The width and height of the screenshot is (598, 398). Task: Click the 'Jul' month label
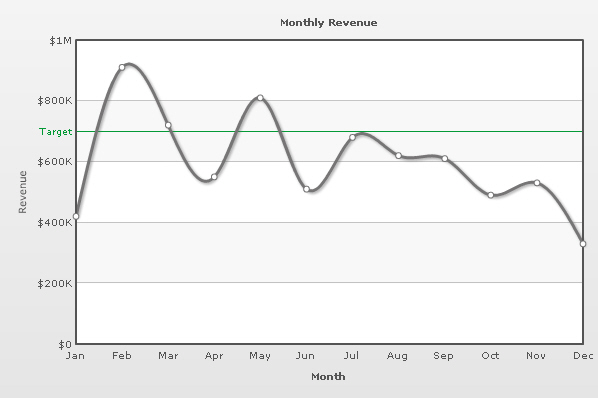click(x=351, y=356)
